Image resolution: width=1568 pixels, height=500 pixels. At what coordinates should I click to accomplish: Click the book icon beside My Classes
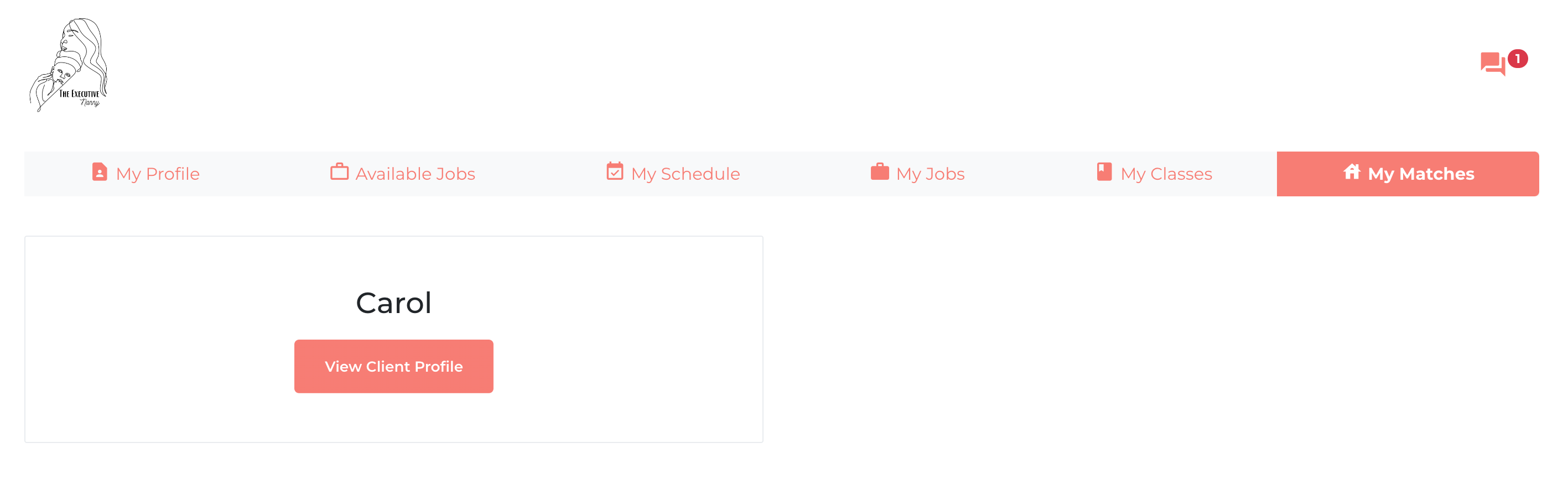(1104, 171)
